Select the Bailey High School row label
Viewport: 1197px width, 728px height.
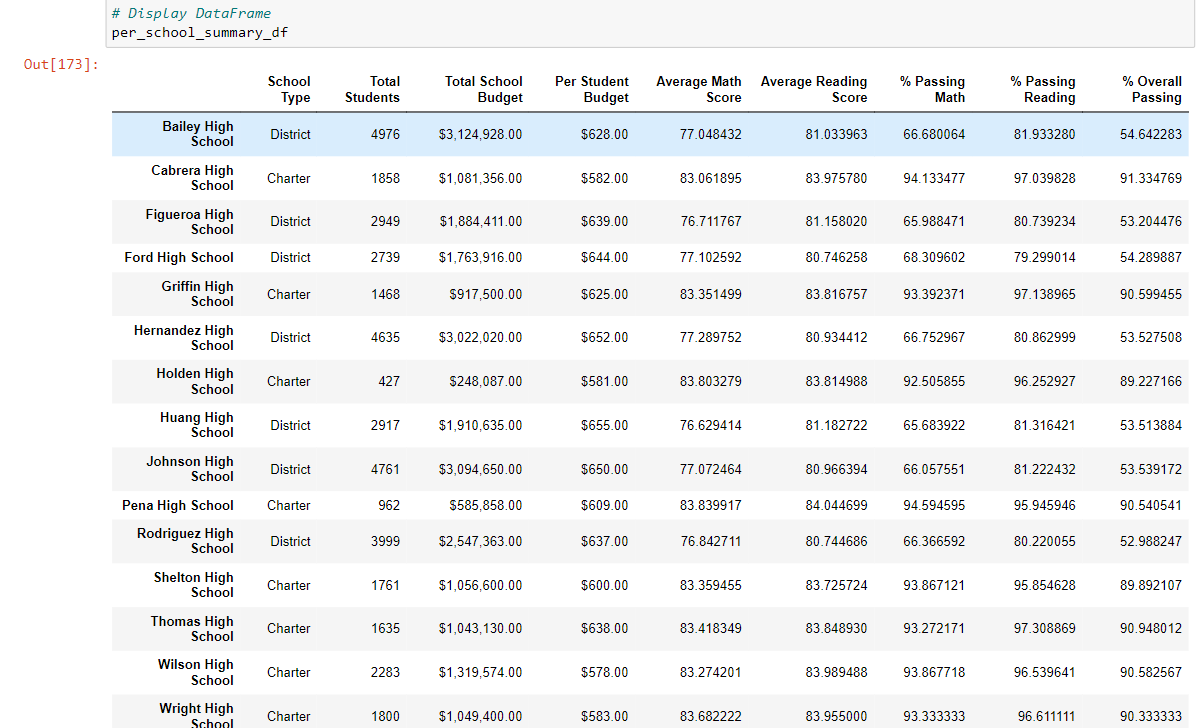tap(198, 134)
